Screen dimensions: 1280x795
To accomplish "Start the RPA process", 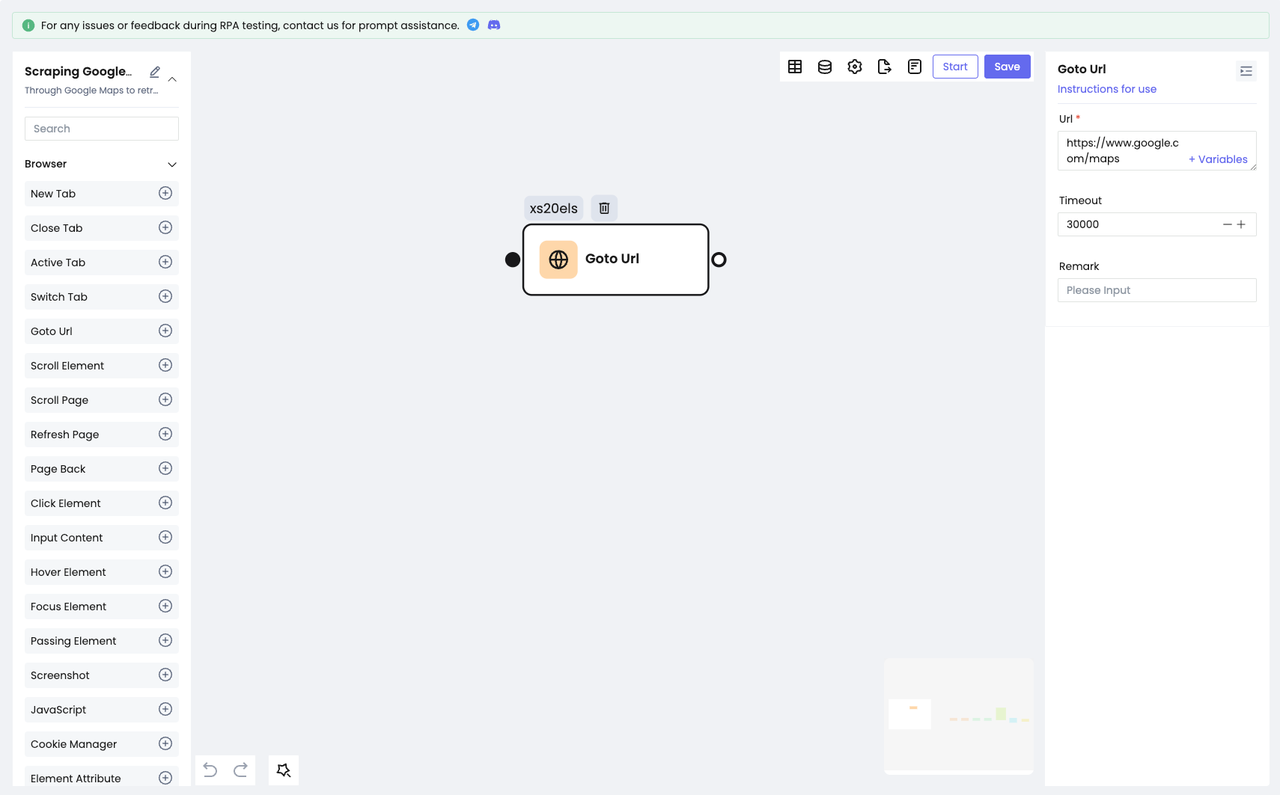I will click(955, 67).
